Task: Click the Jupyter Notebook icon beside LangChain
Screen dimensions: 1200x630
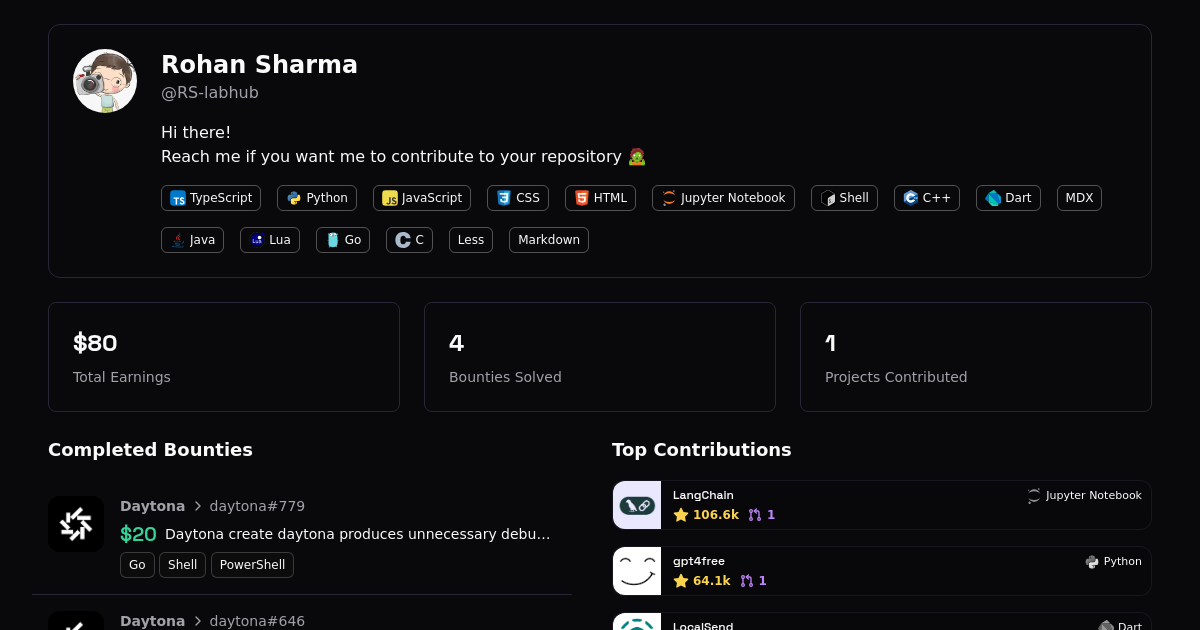Action: pyautogui.click(x=1032, y=495)
